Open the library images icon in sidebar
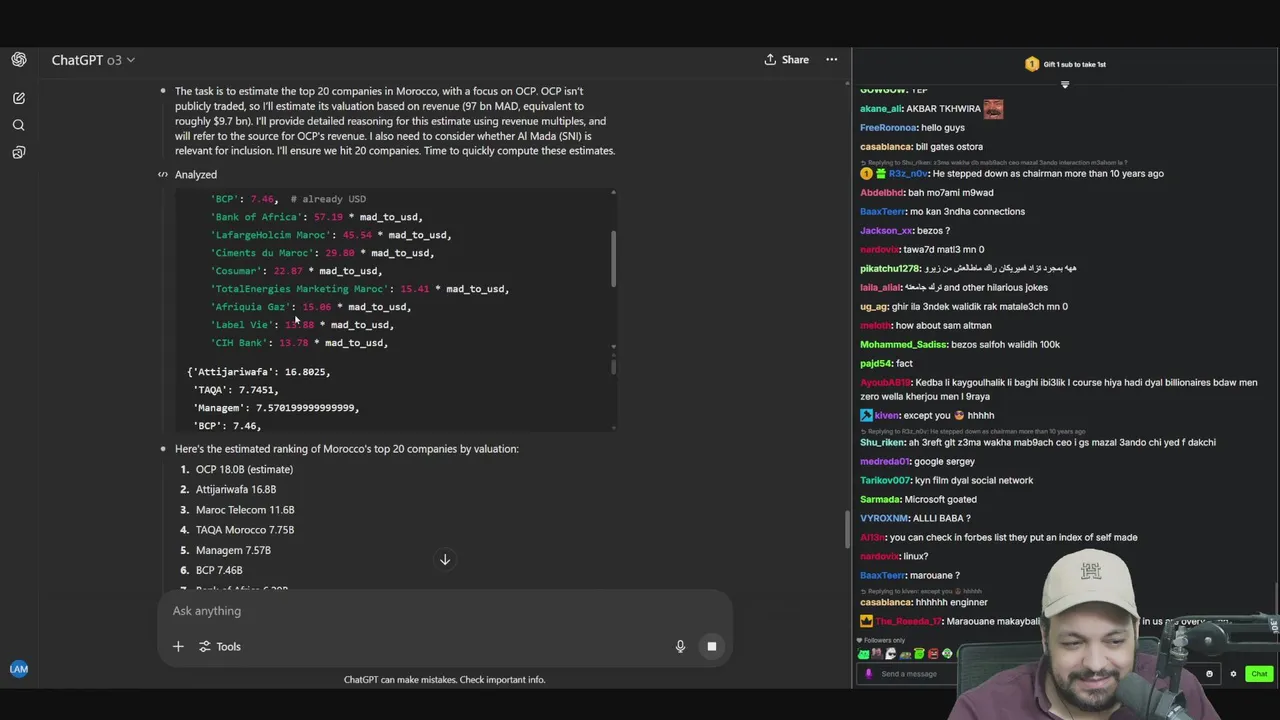Image resolution: width=1280 pixels, height=720 pixels. coord(19,152)
